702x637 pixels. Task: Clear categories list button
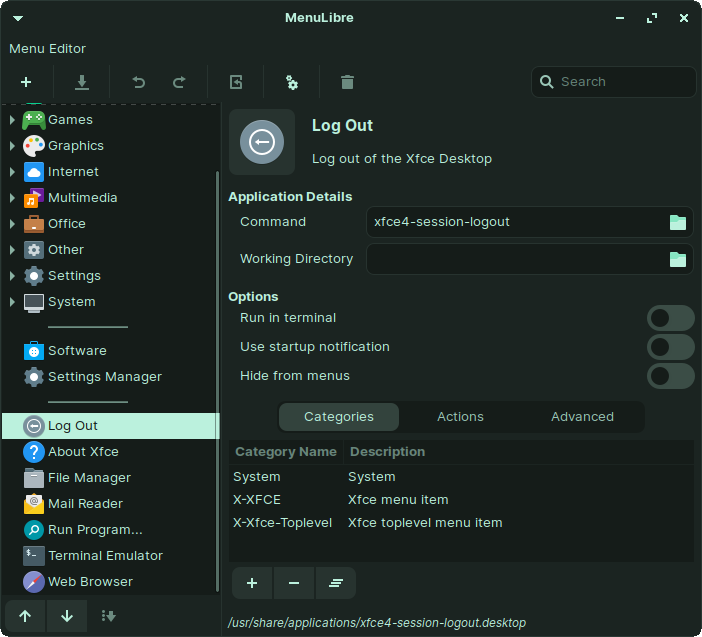[336, 583]
